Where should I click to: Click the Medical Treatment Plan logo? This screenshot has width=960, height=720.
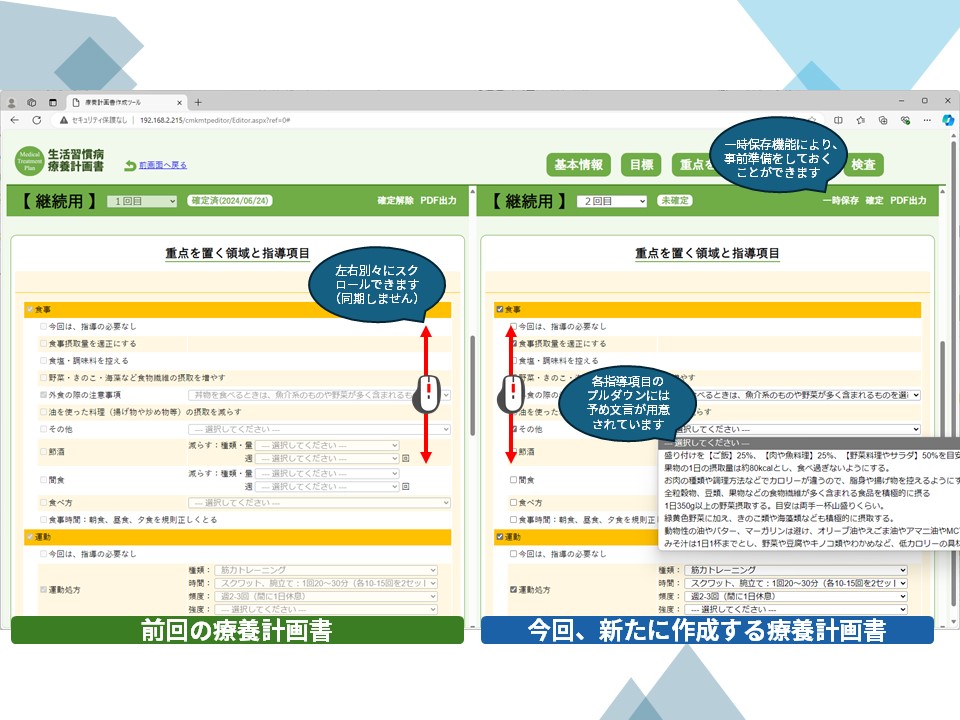click(x=29, y=160)
